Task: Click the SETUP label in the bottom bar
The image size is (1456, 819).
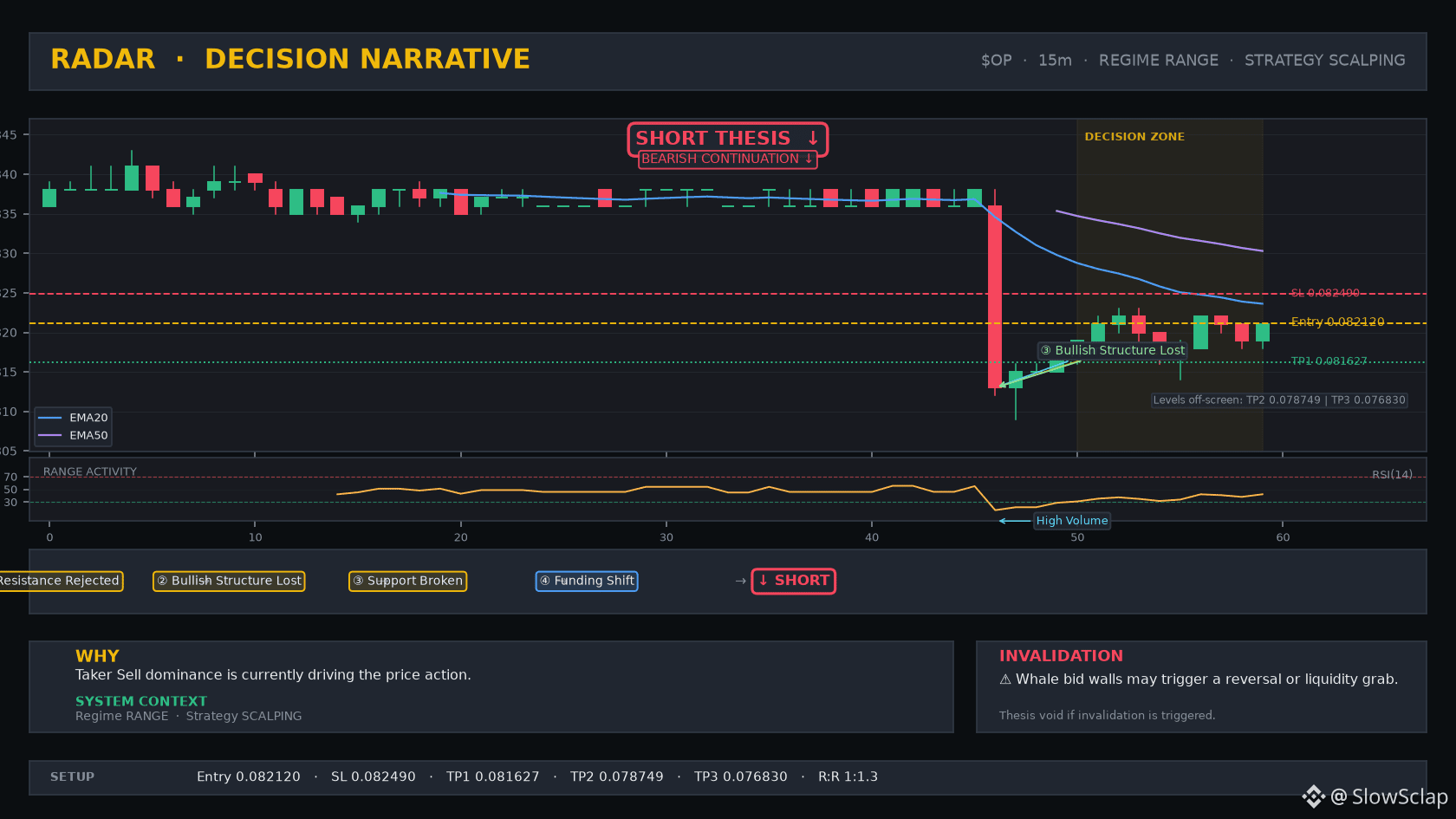Action: click(x=72, y=777)
